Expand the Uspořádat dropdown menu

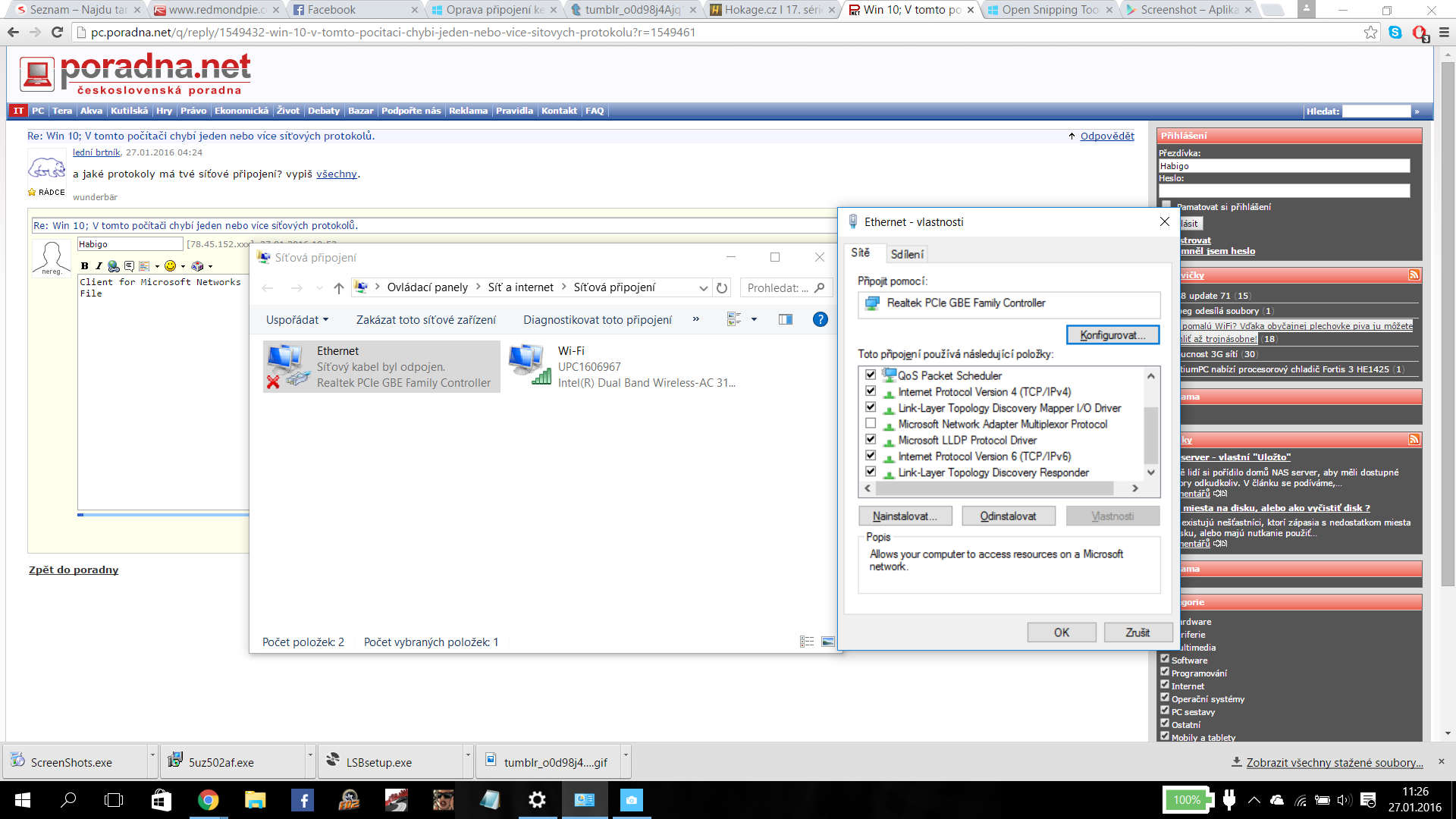297,320
